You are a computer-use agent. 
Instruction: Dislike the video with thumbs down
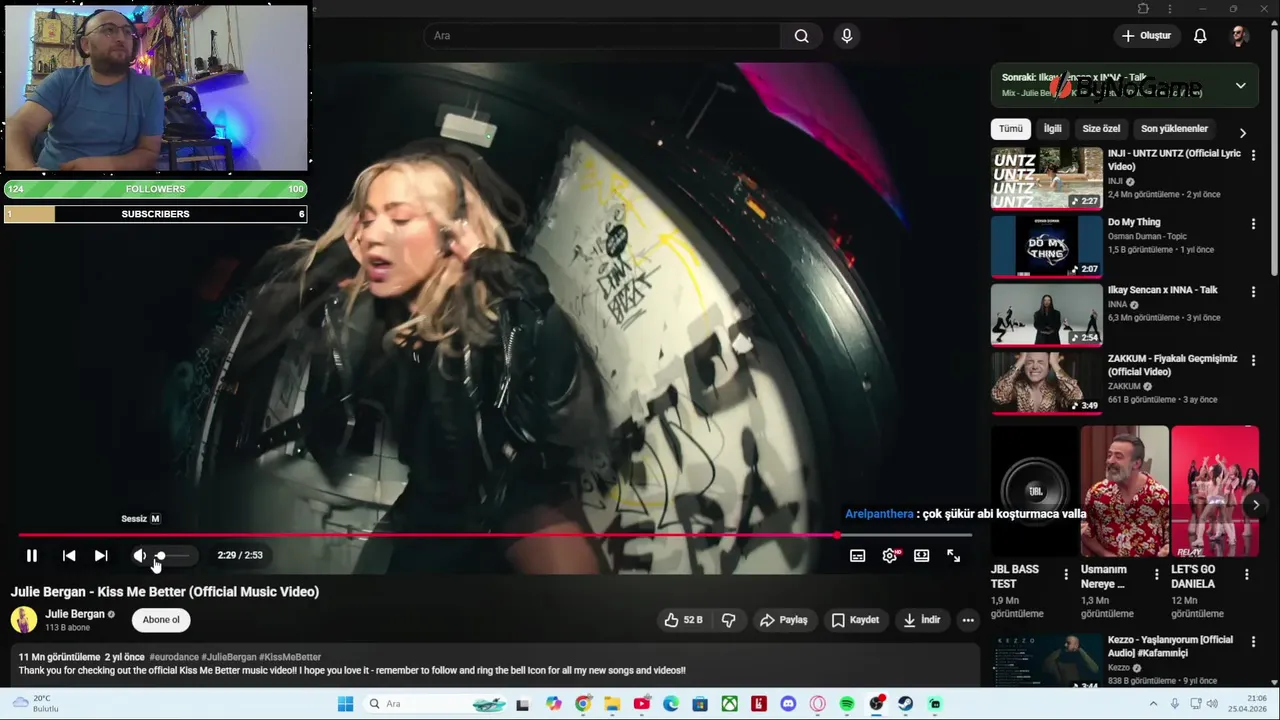(729, 620)
